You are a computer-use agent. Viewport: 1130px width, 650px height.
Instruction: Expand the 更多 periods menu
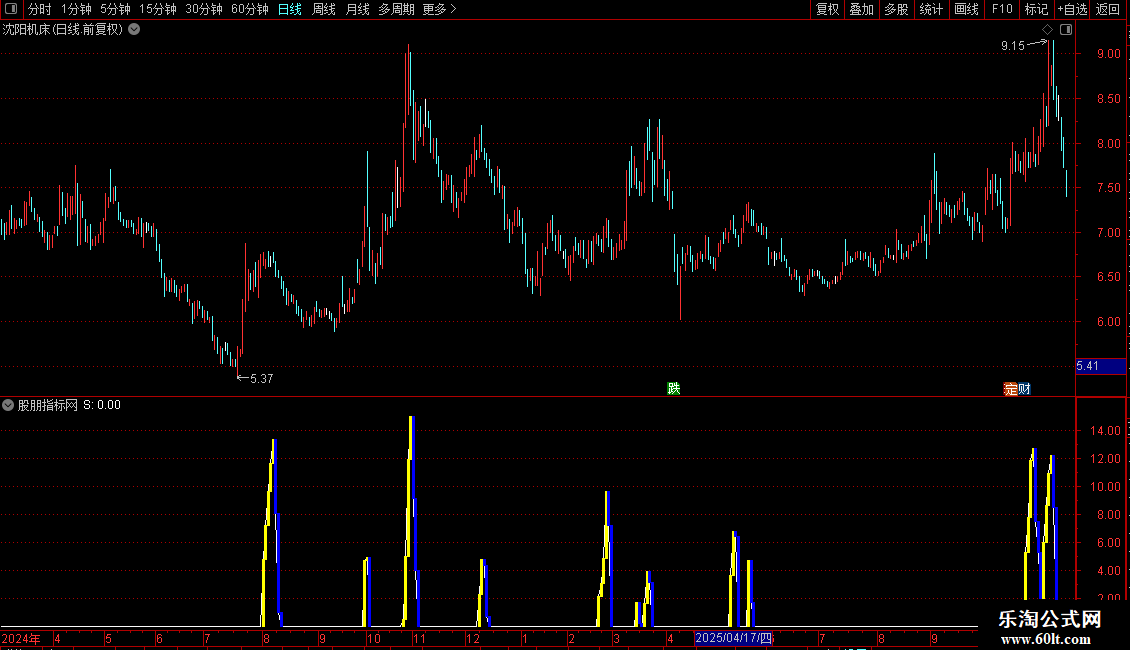click(439, 9)
